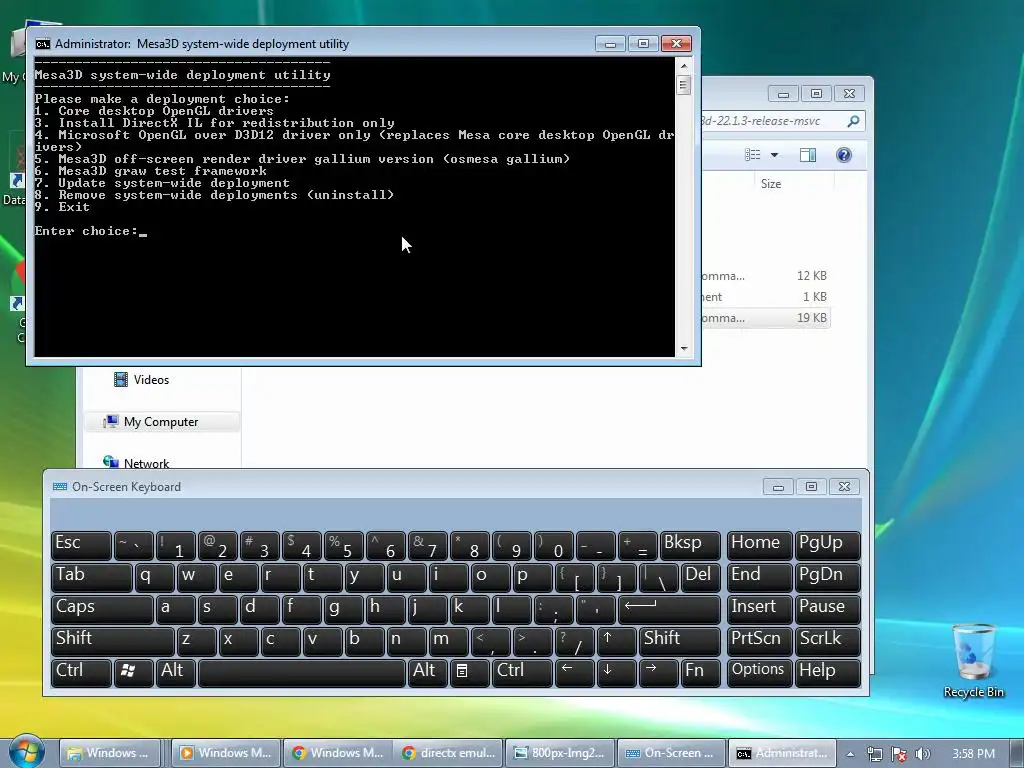Click the up arrow key on keyboard

point(616,641)
